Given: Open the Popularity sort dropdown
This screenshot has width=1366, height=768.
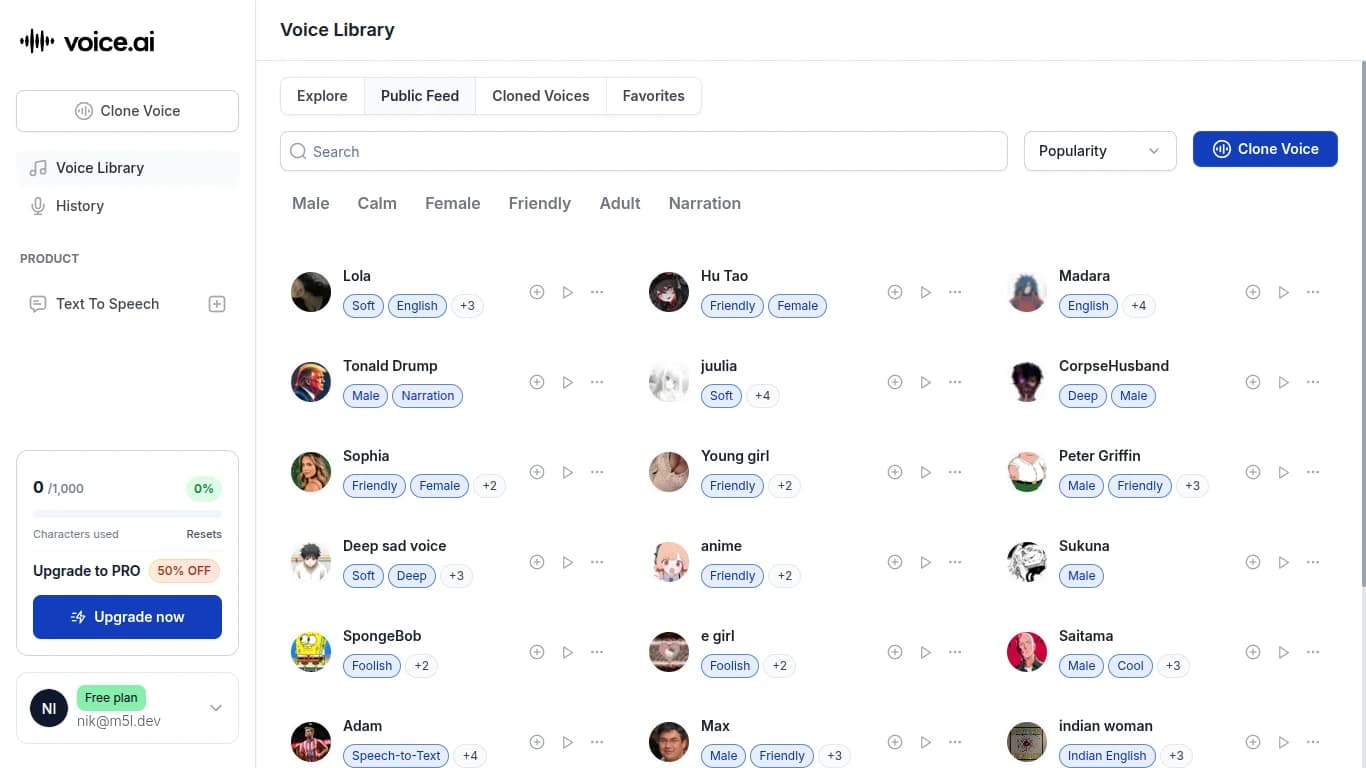Looking at the screenshot, I should pyautogui.click(x=1100, y=151).
